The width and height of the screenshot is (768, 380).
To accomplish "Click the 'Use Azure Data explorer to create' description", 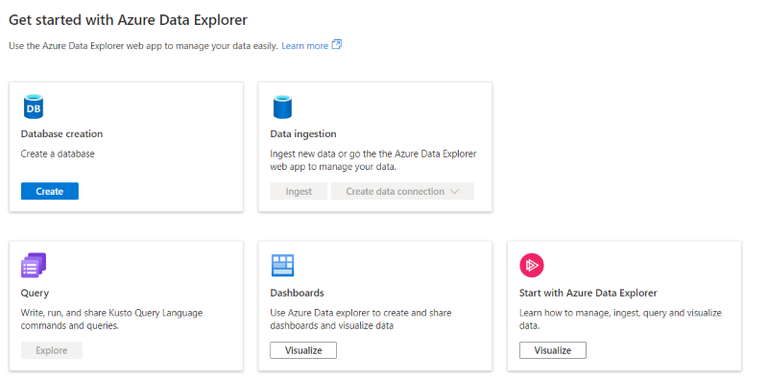I will (360, 319).
